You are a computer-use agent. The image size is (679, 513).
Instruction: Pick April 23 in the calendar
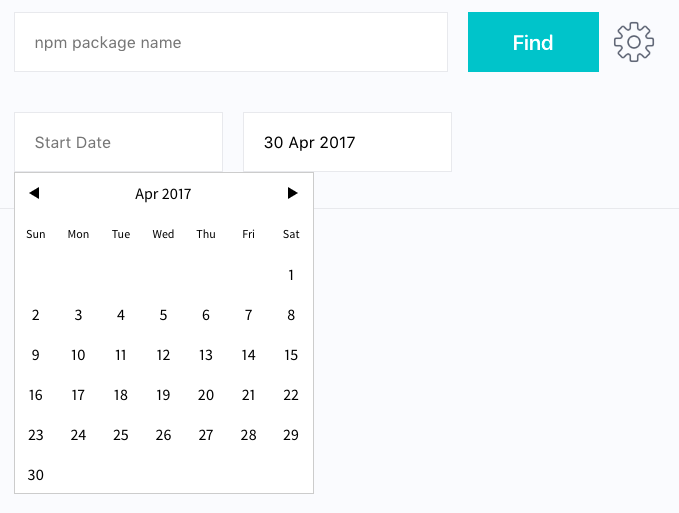[36, 435]
